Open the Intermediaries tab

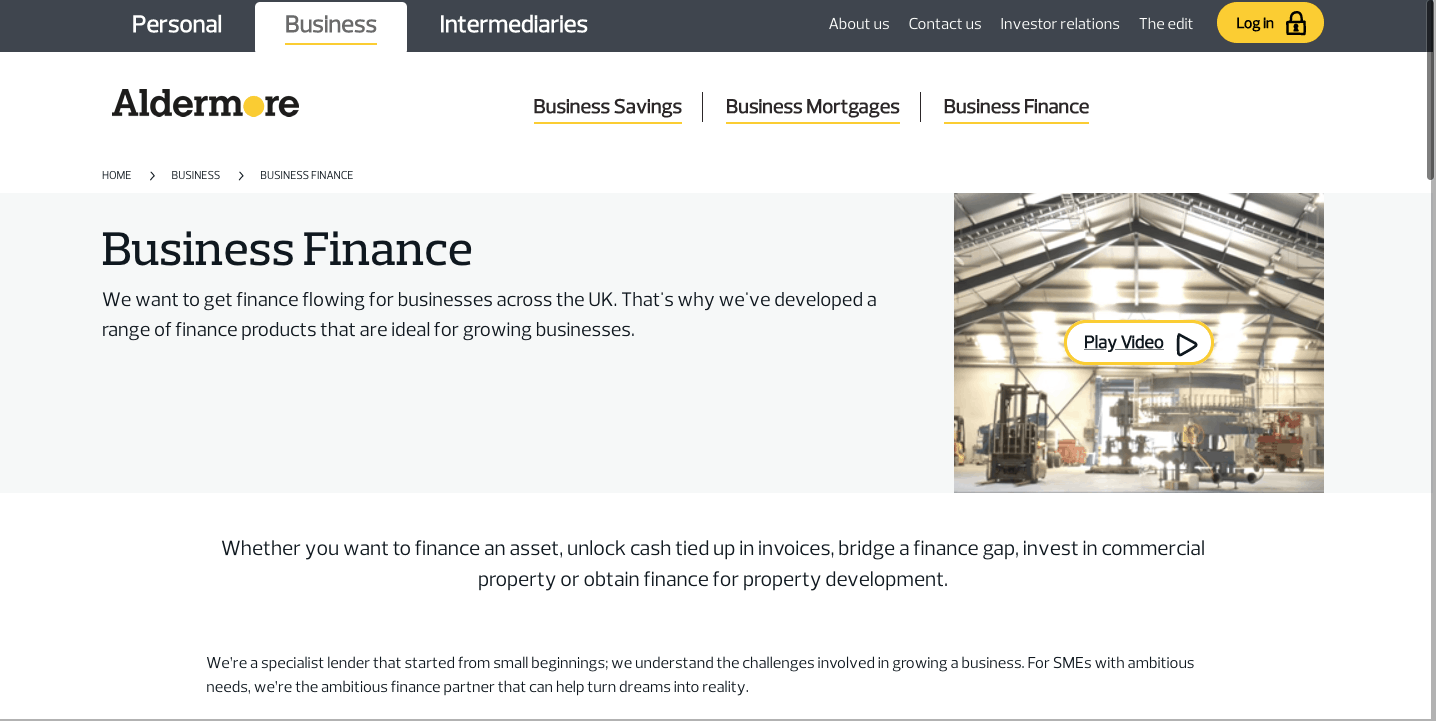(x=513, y=25)
